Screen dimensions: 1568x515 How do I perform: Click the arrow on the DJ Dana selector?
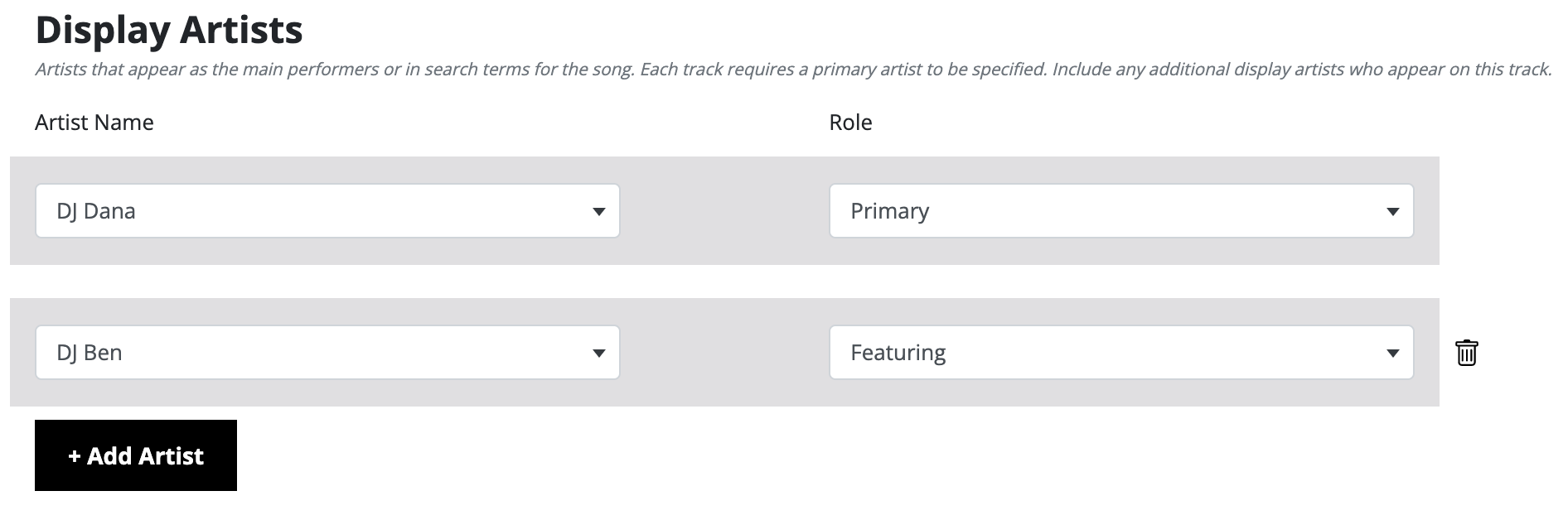598,212
